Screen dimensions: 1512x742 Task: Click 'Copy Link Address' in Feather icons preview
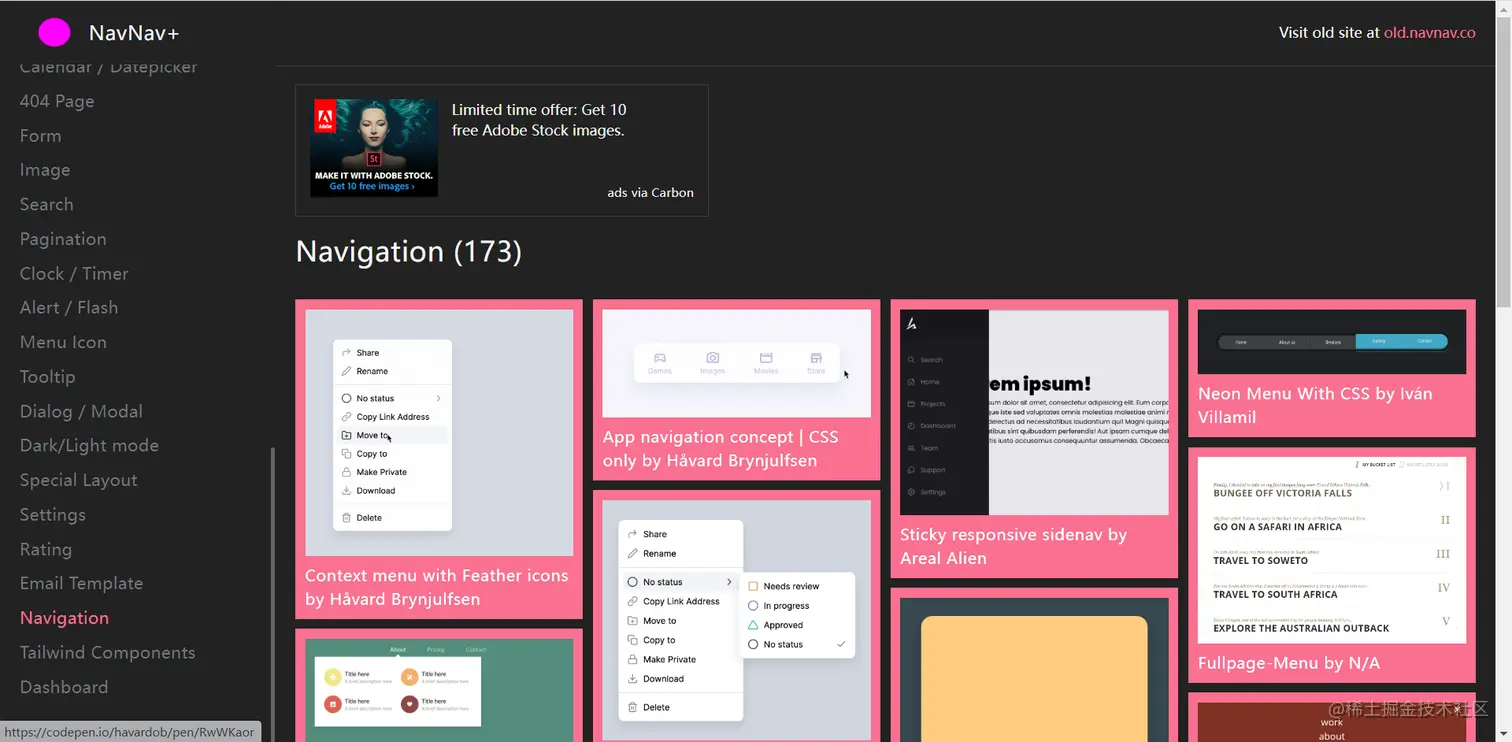pyautogui.click(x=393, y=417)
